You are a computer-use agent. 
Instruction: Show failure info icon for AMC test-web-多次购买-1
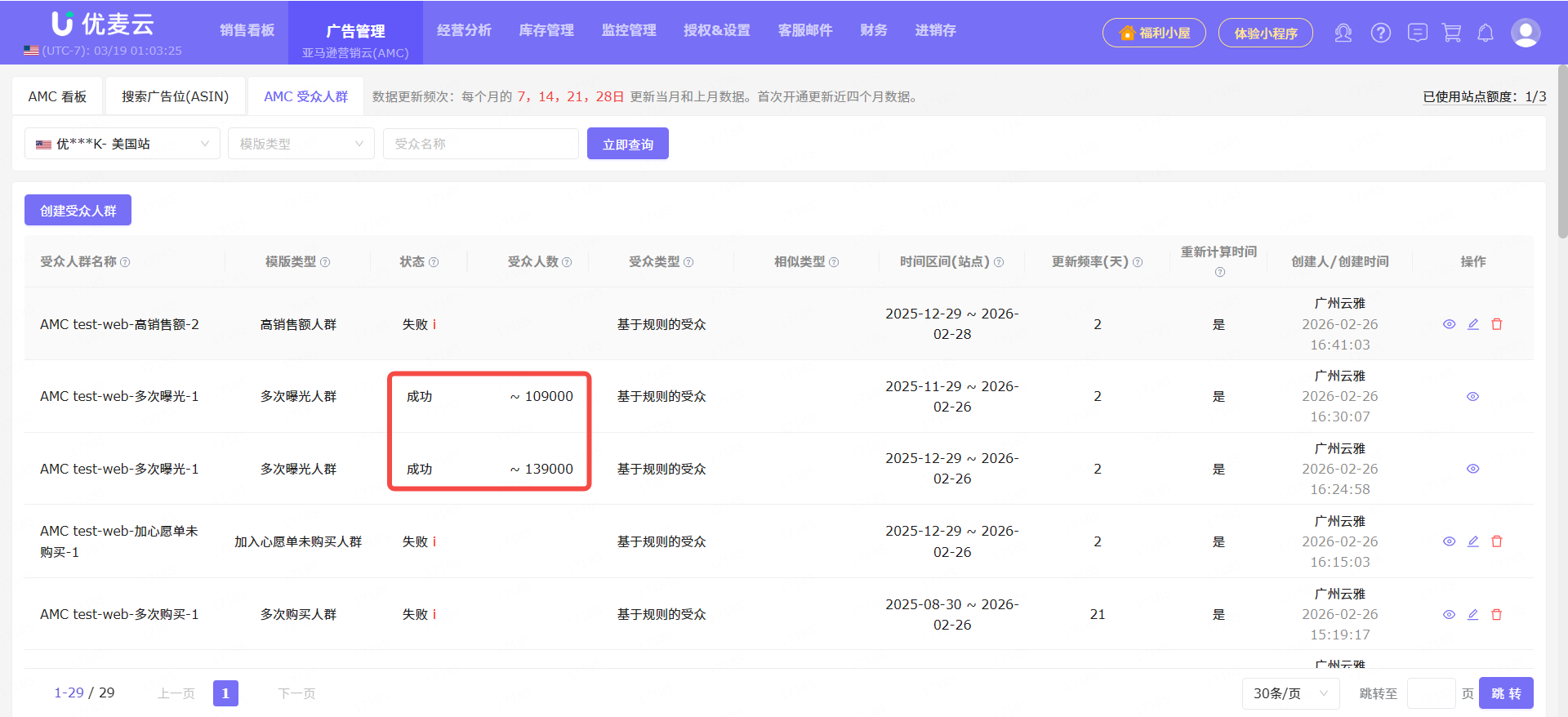click(434, 614)
